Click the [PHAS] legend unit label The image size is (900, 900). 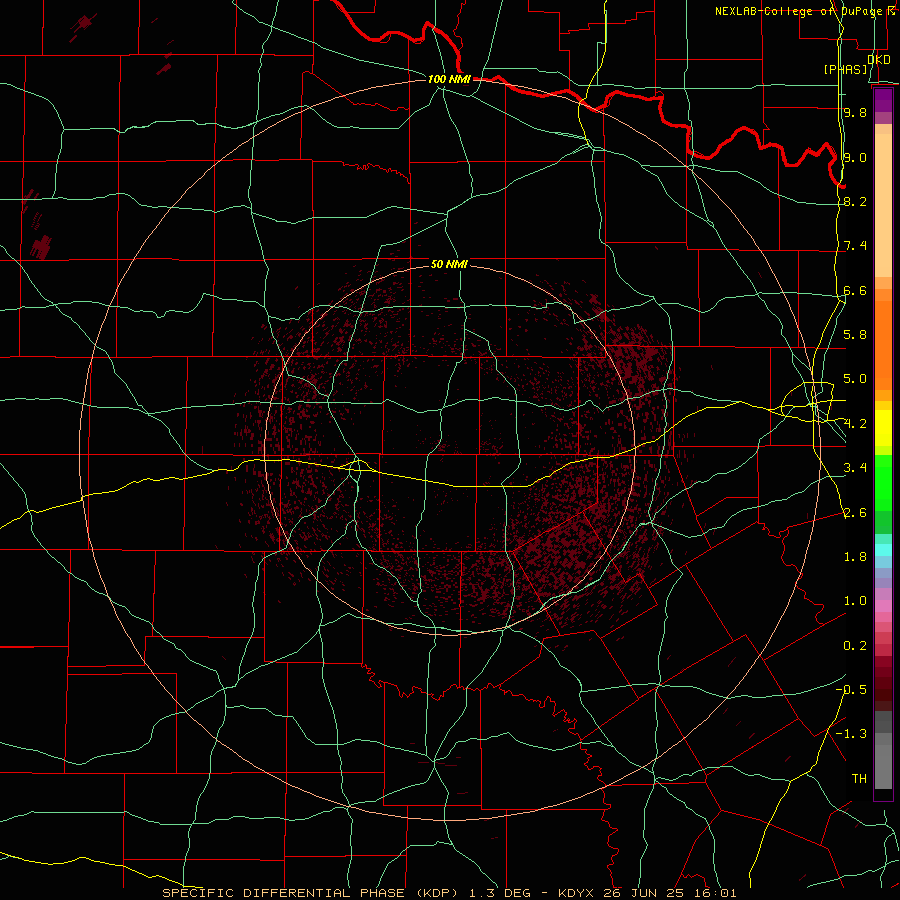point(845,69)
